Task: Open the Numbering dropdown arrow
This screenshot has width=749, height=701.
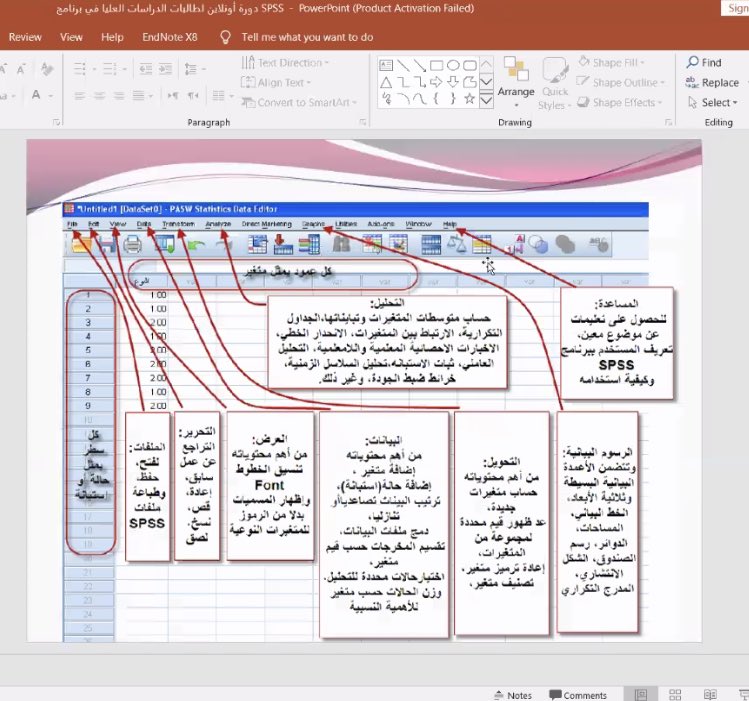Action: [124, 70]
